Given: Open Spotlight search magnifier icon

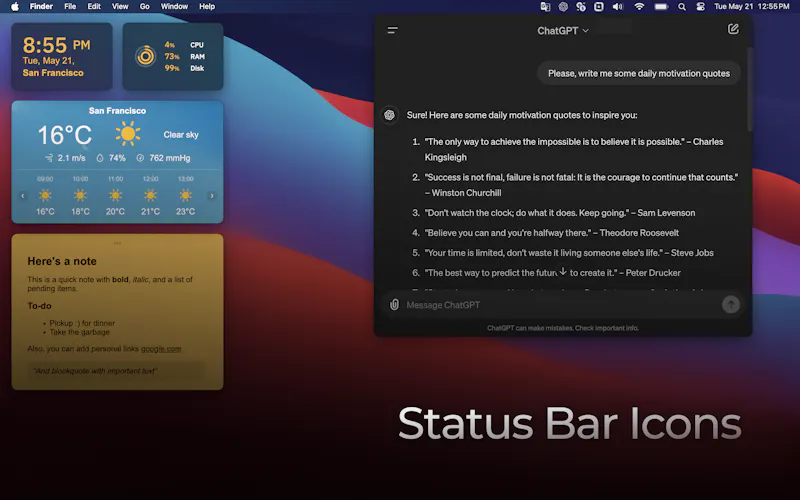Looking at the screenshot, I should [x=682, y=7].
